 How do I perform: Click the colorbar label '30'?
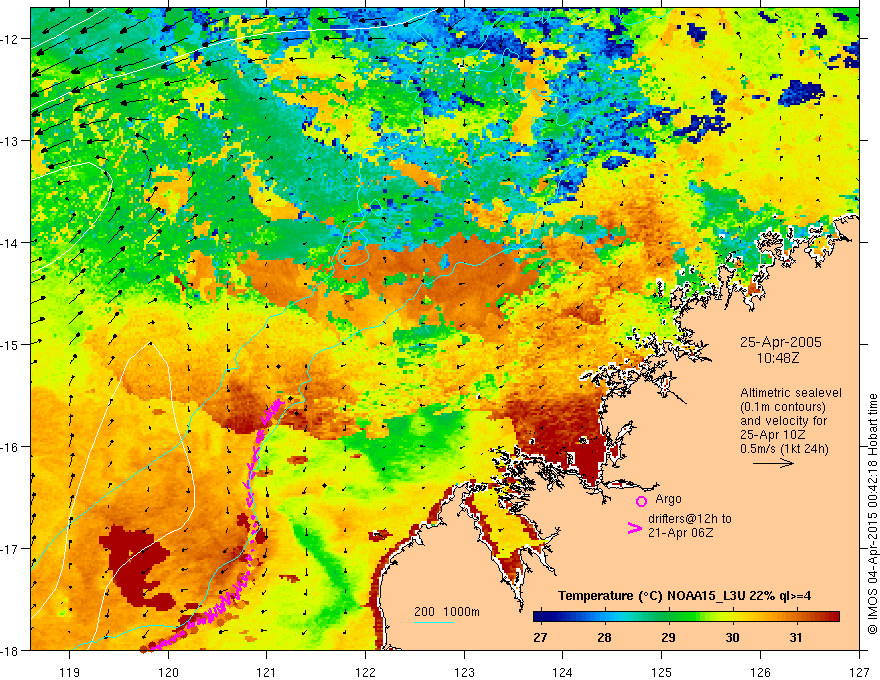click(x=732, y=638)
